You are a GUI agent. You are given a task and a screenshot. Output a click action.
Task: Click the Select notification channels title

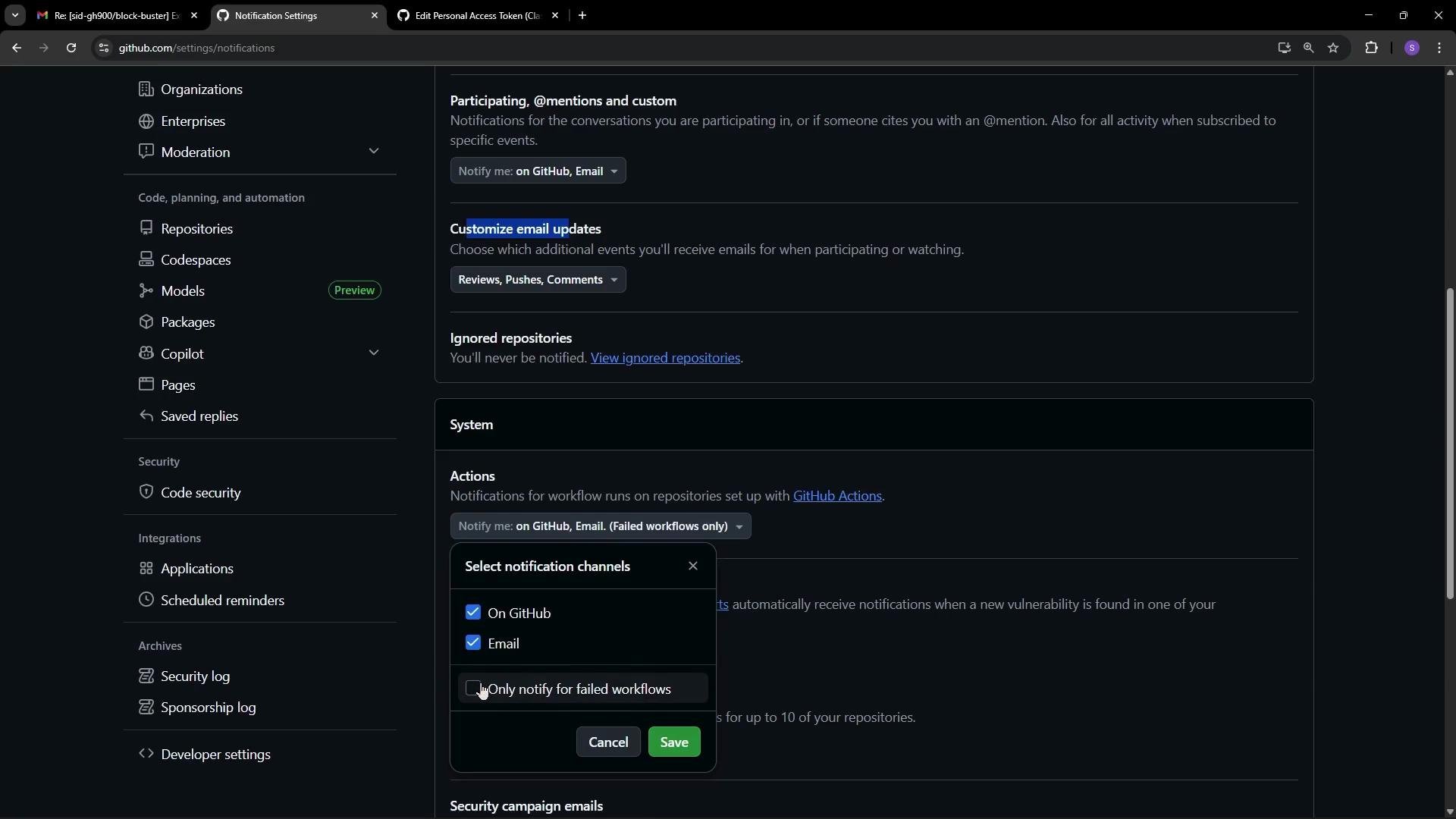pos(547,566)
